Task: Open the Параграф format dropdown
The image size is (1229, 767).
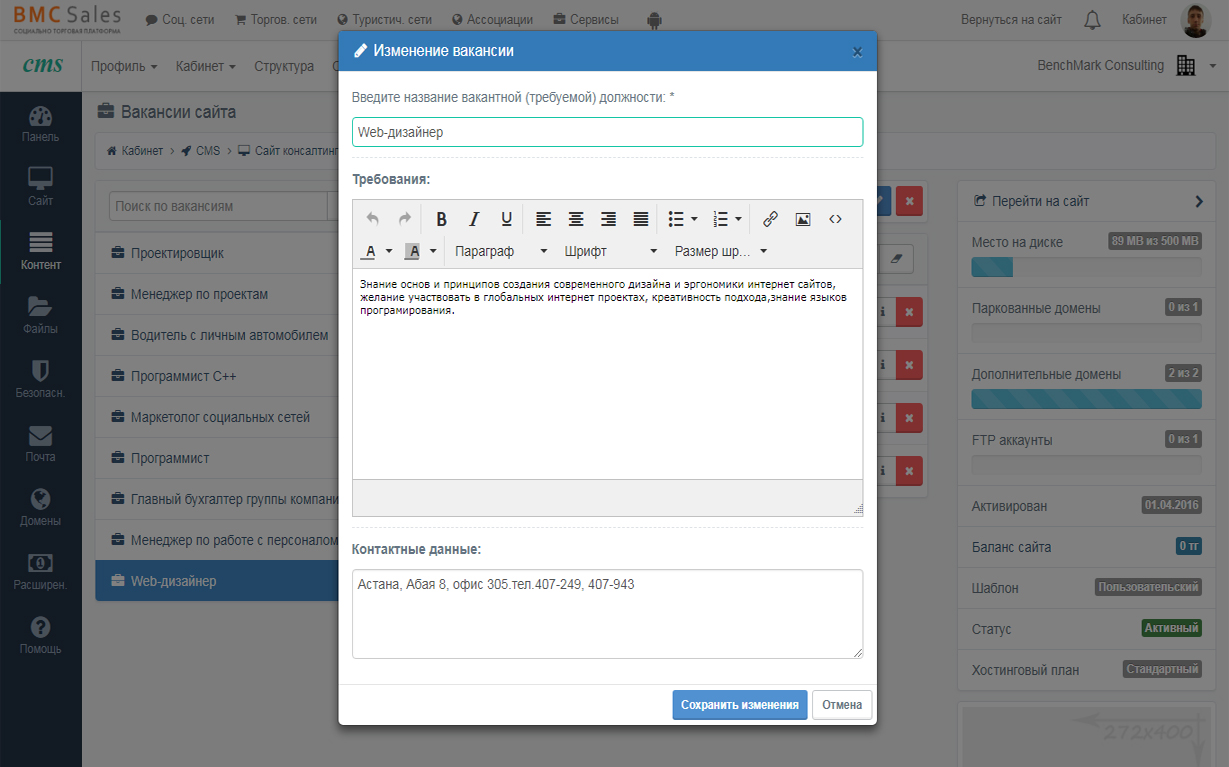Action: point(500,251)
